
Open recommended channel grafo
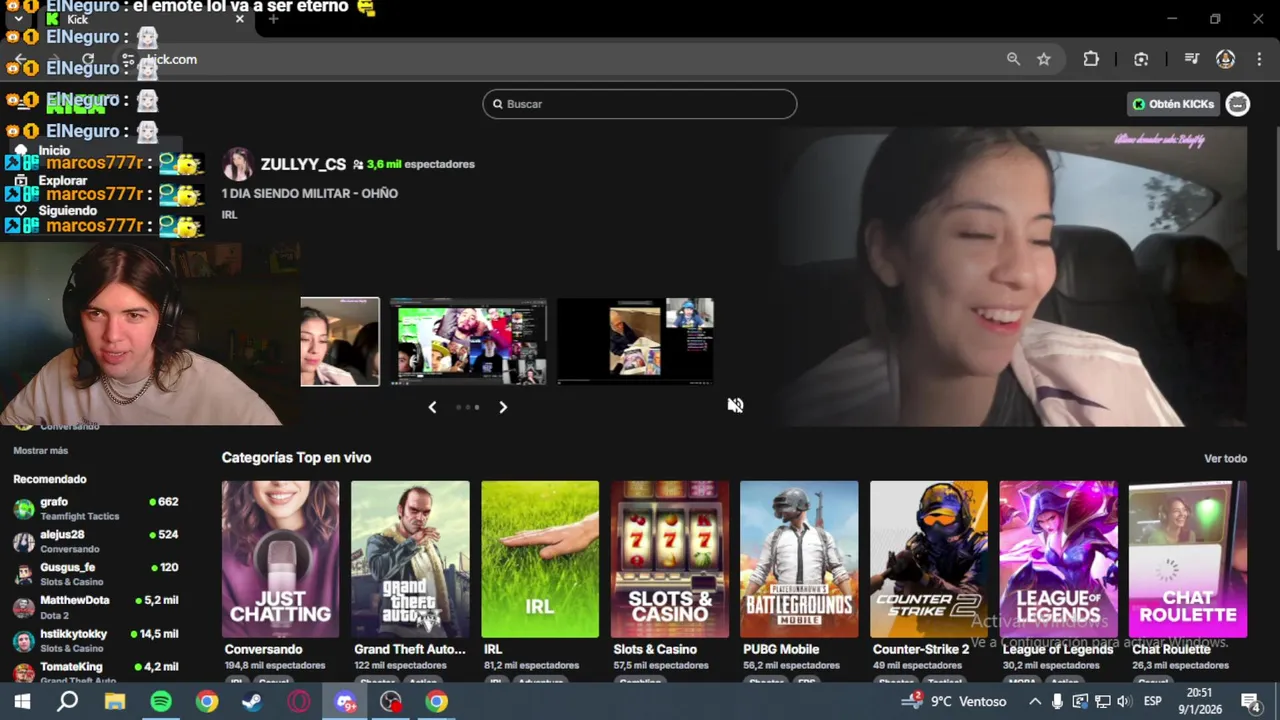(96, 508)
